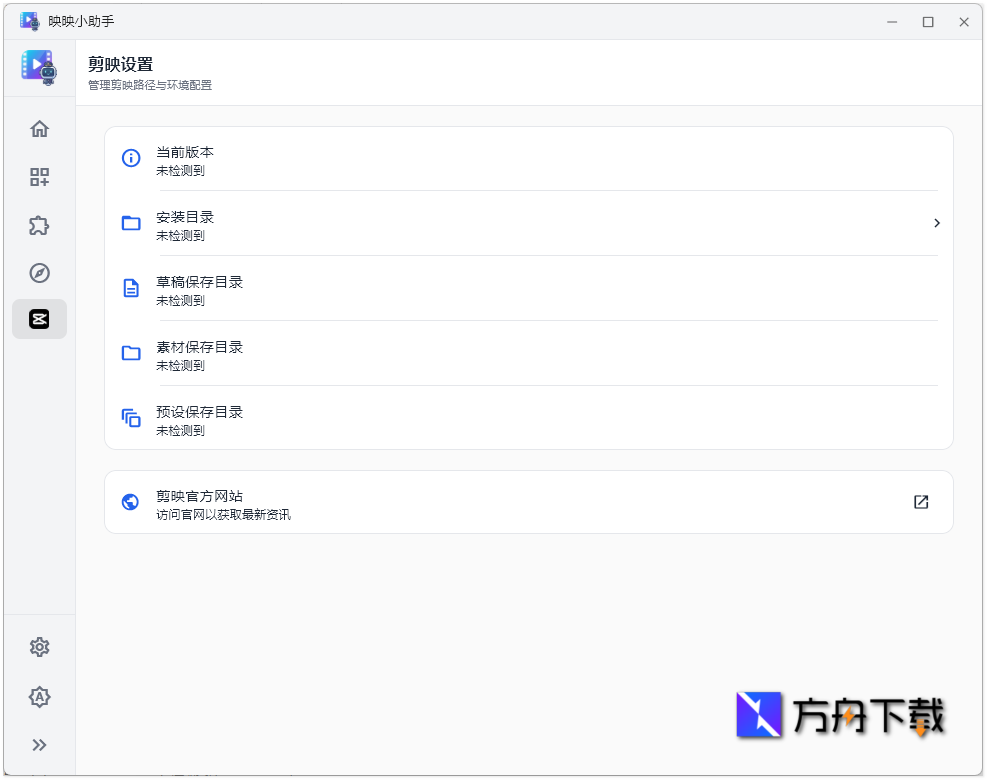Image resolution: width=987 pixels, height=780 pixels.
Task: Select the CapCut settings icon in sidebar
Action: 39,319
